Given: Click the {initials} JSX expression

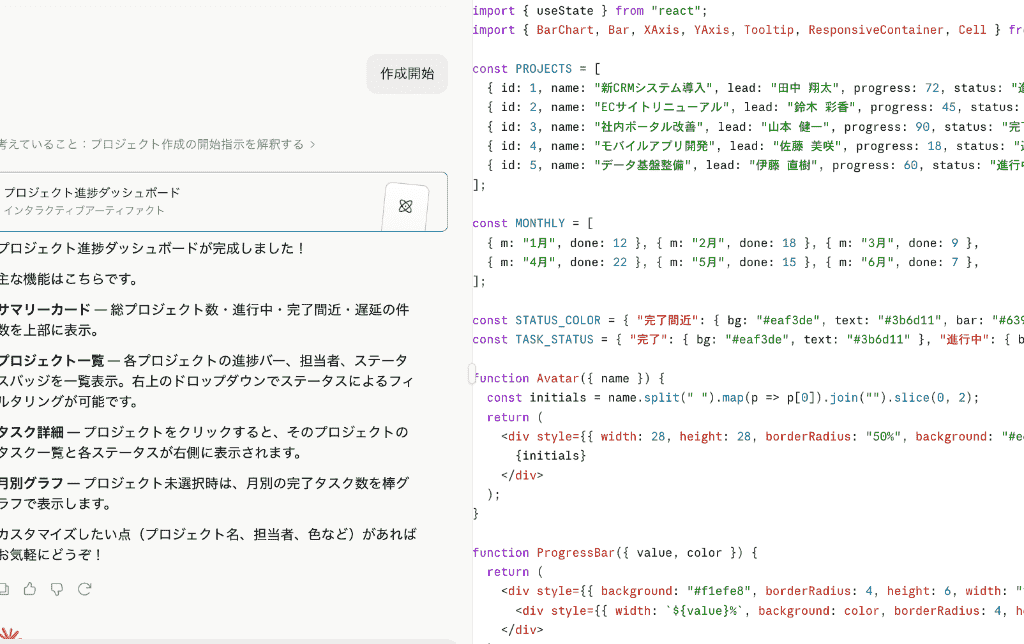Looking at the screenshot, I should [551, 456].
